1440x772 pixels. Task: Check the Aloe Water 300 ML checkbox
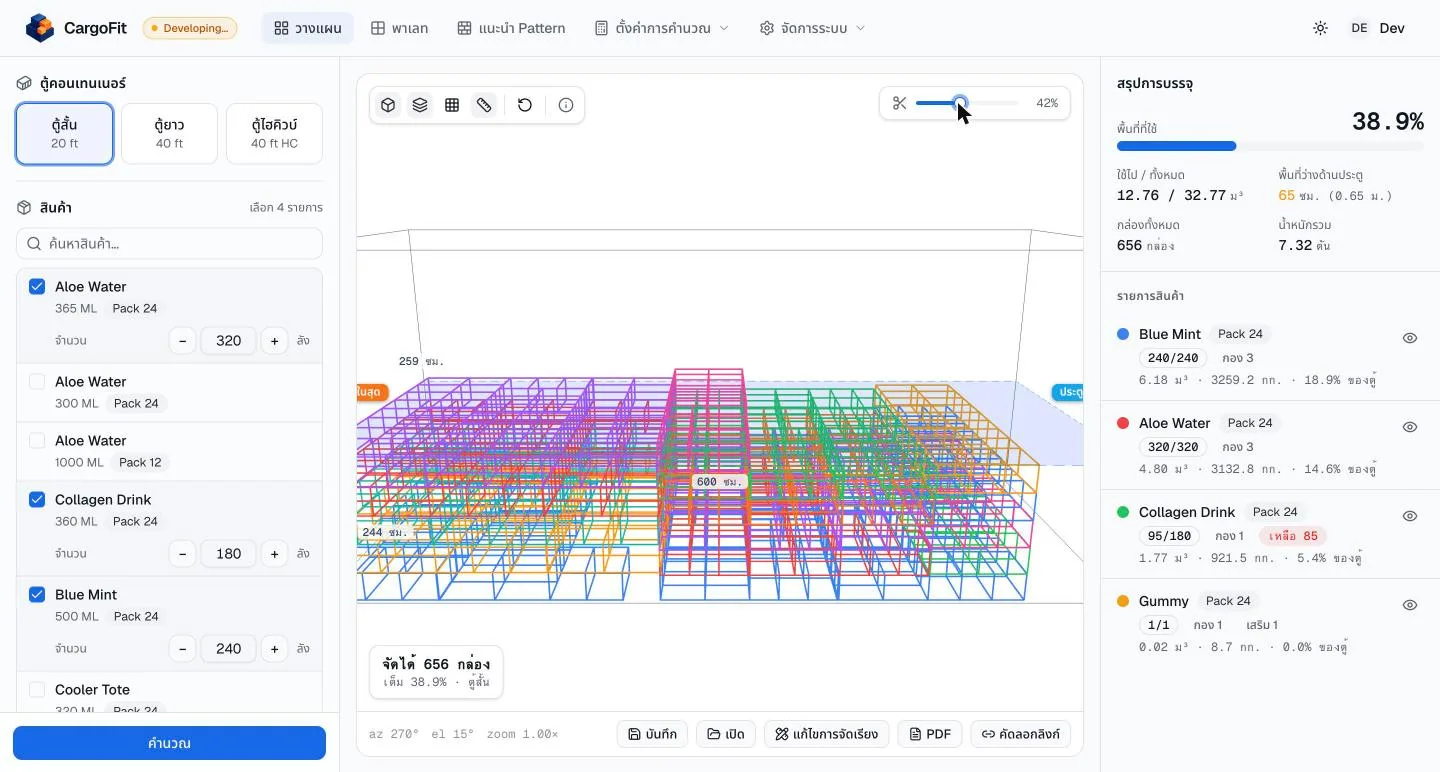(x=37, y=382)
